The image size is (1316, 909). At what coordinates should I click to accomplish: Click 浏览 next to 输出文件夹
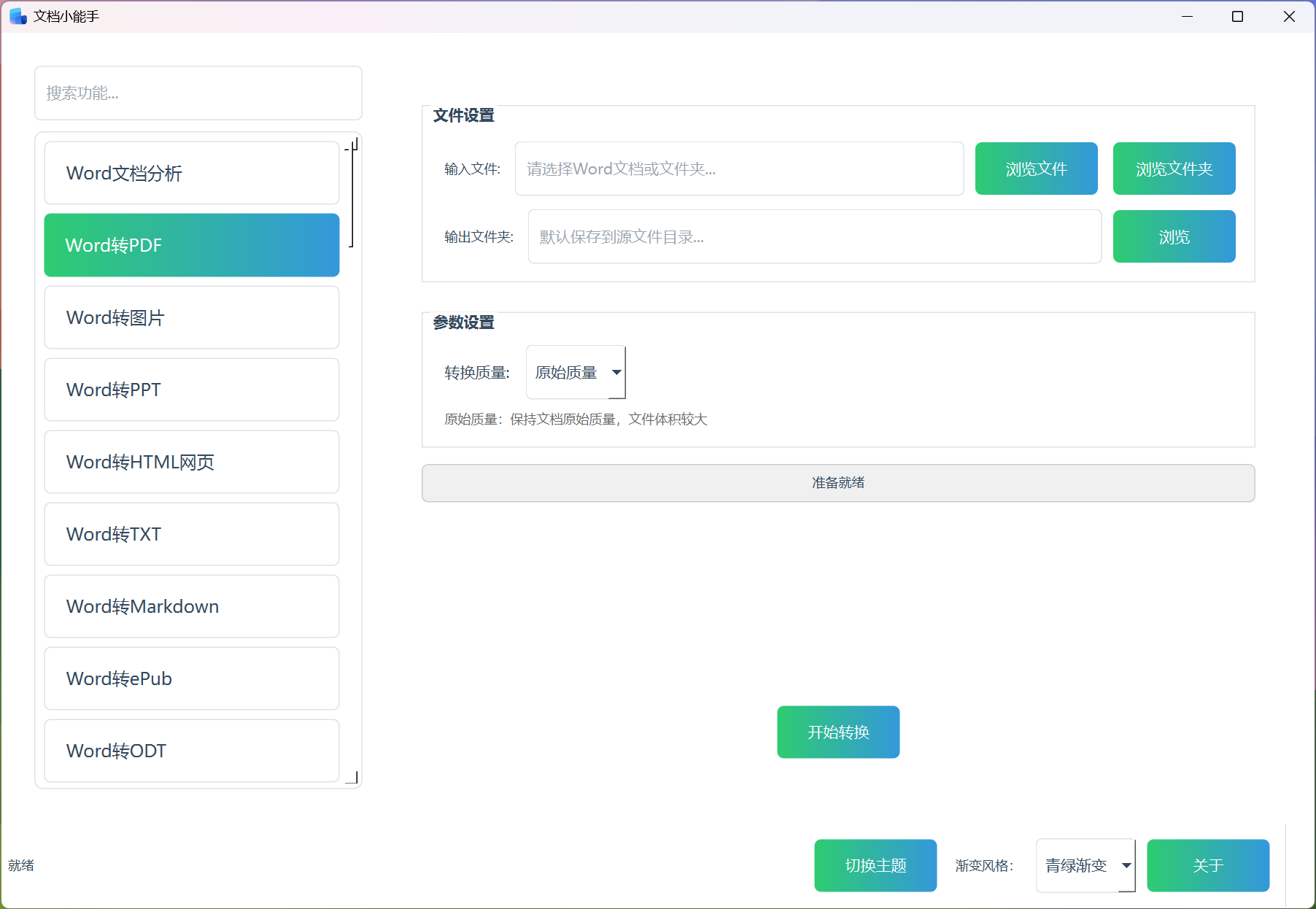[x=1174, y=236]
